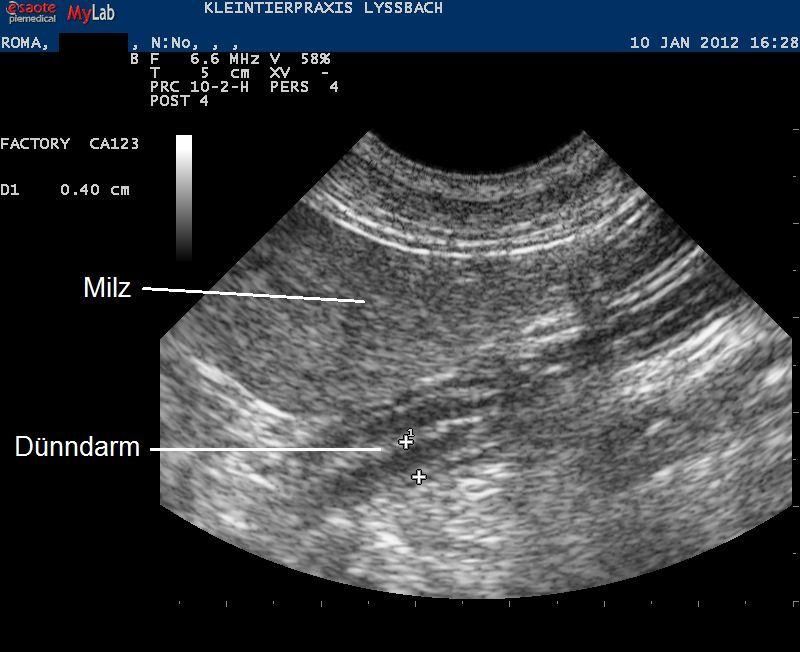Click the POST 4 postprocessing setting
Viewport: 800px width, 652px height.
point(179,101)
